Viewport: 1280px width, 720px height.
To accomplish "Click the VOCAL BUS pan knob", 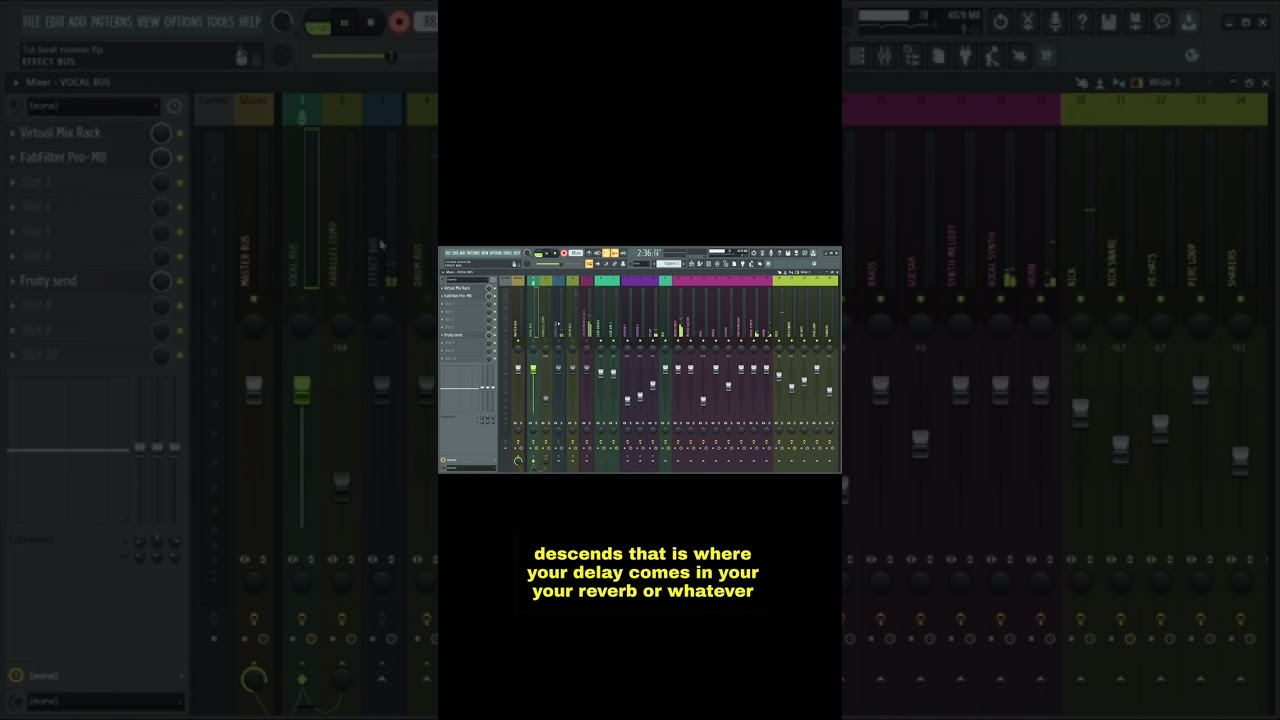I will pyautogui.click(x=533, y=349).
